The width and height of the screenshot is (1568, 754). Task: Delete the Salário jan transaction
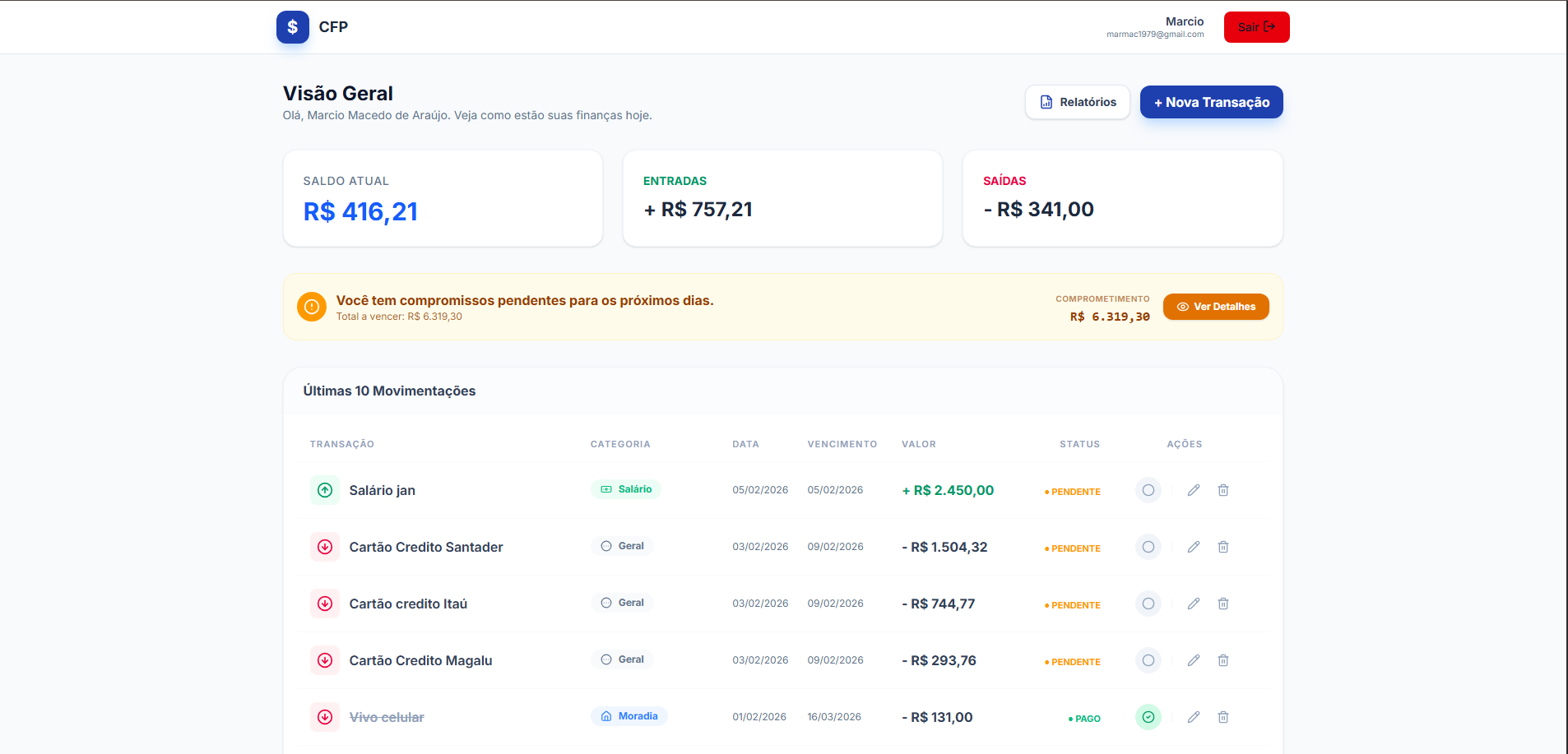click(x=1222, y=490)
